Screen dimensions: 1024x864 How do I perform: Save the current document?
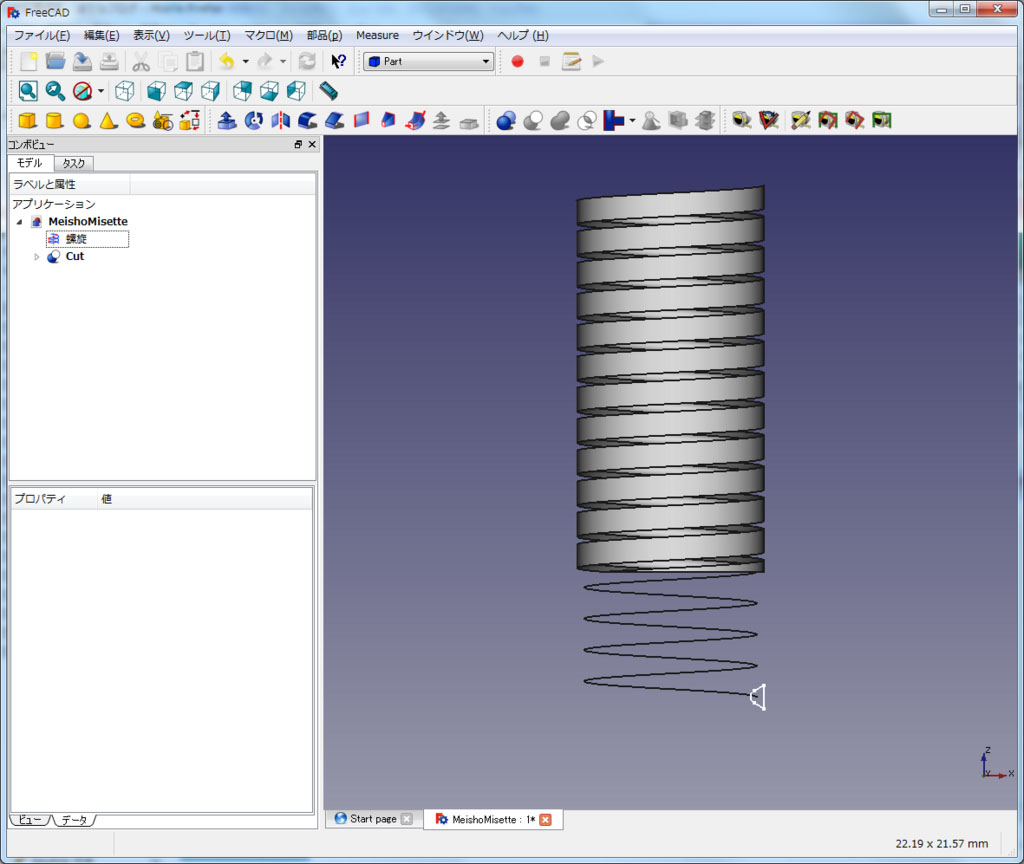pos(82,61)
